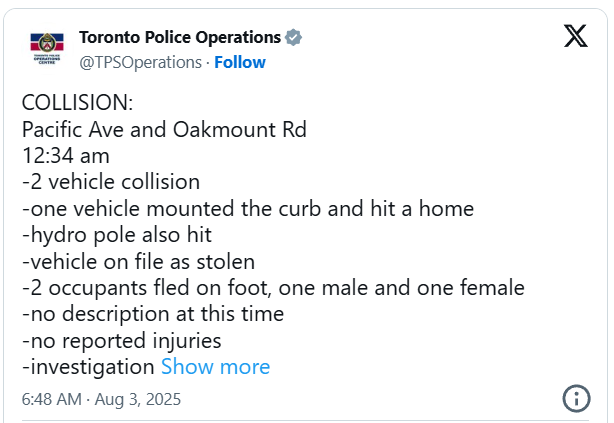614x423 pixels.
Task: Click the 12:34 am time line
Action: [66, 156]
